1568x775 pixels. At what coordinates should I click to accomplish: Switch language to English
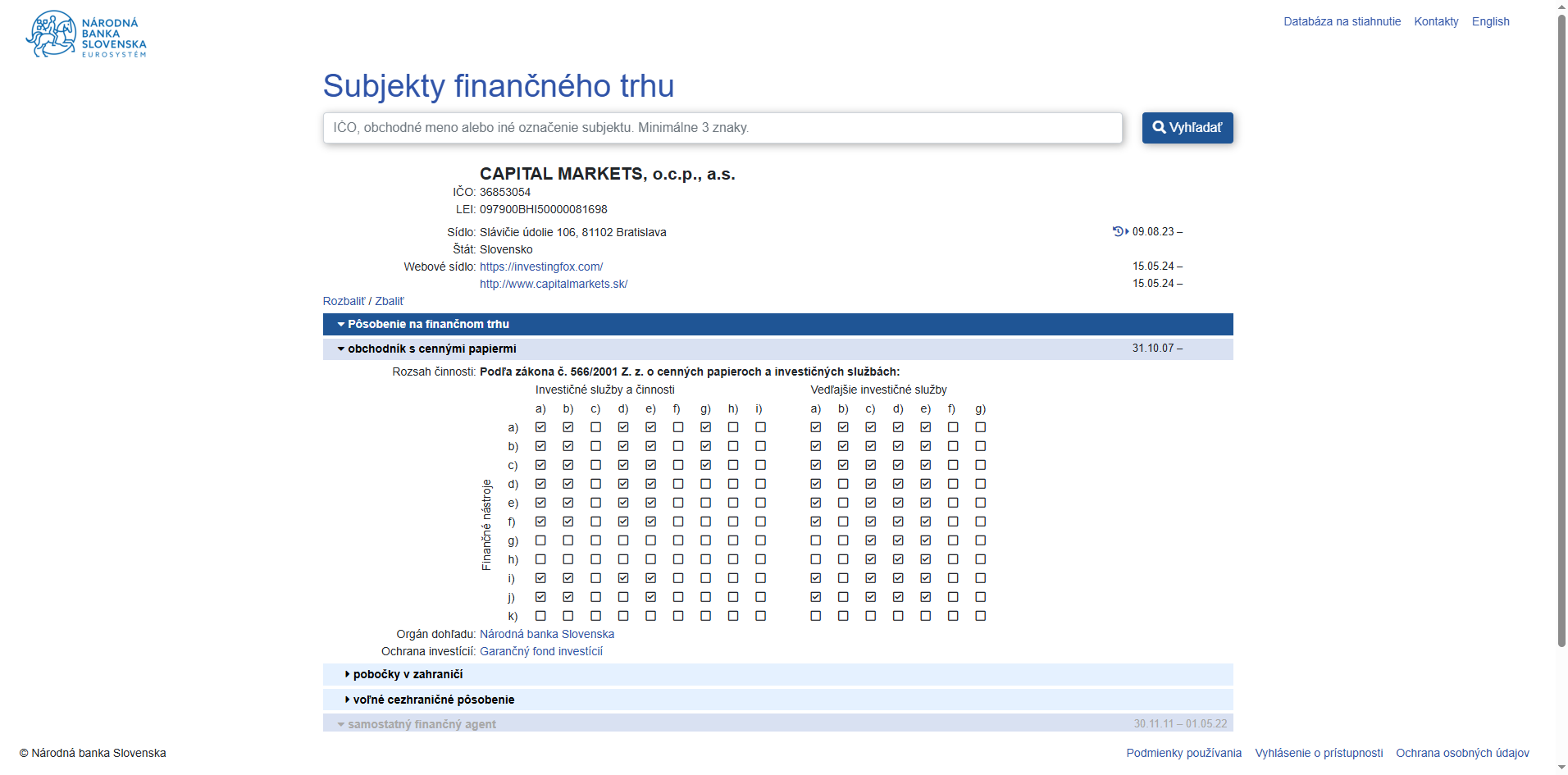point(1490,21)
